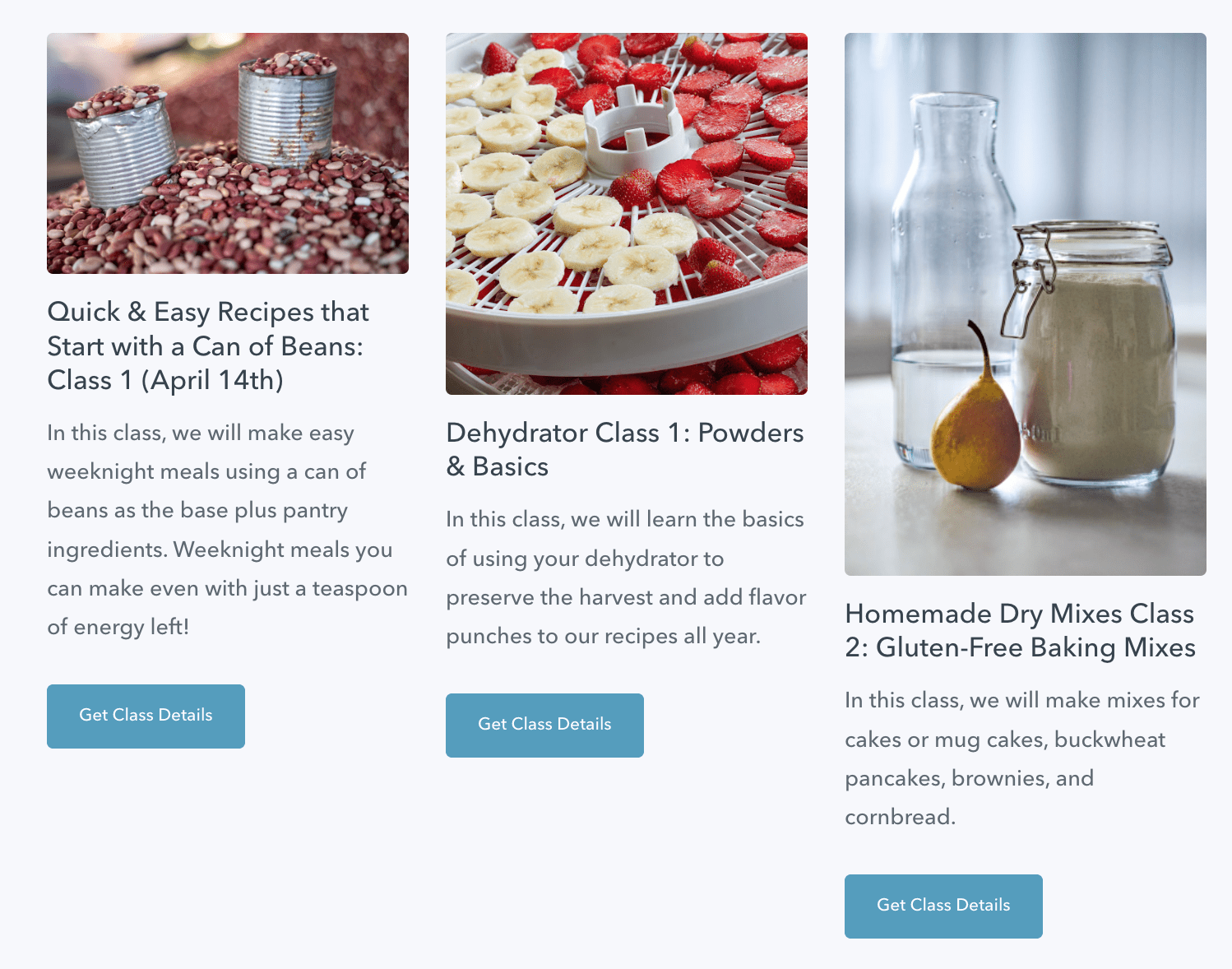Select Get Class Details for Gluten-Free Baking Mixes
The image size is (1232, 969).
tap(943, 906)
